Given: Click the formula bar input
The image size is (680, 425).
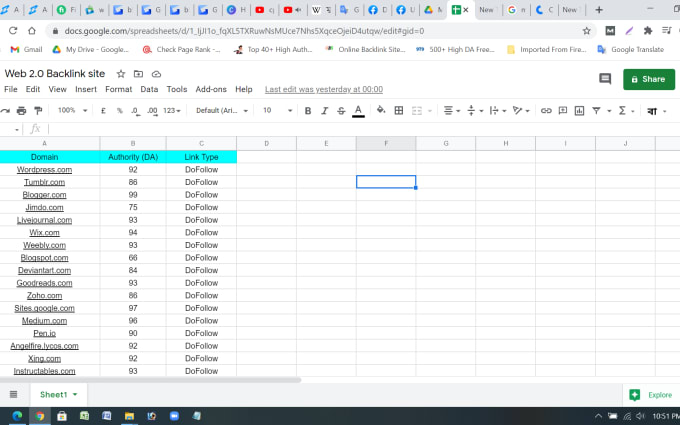Looking at the screenshot, I should (362, 129).
